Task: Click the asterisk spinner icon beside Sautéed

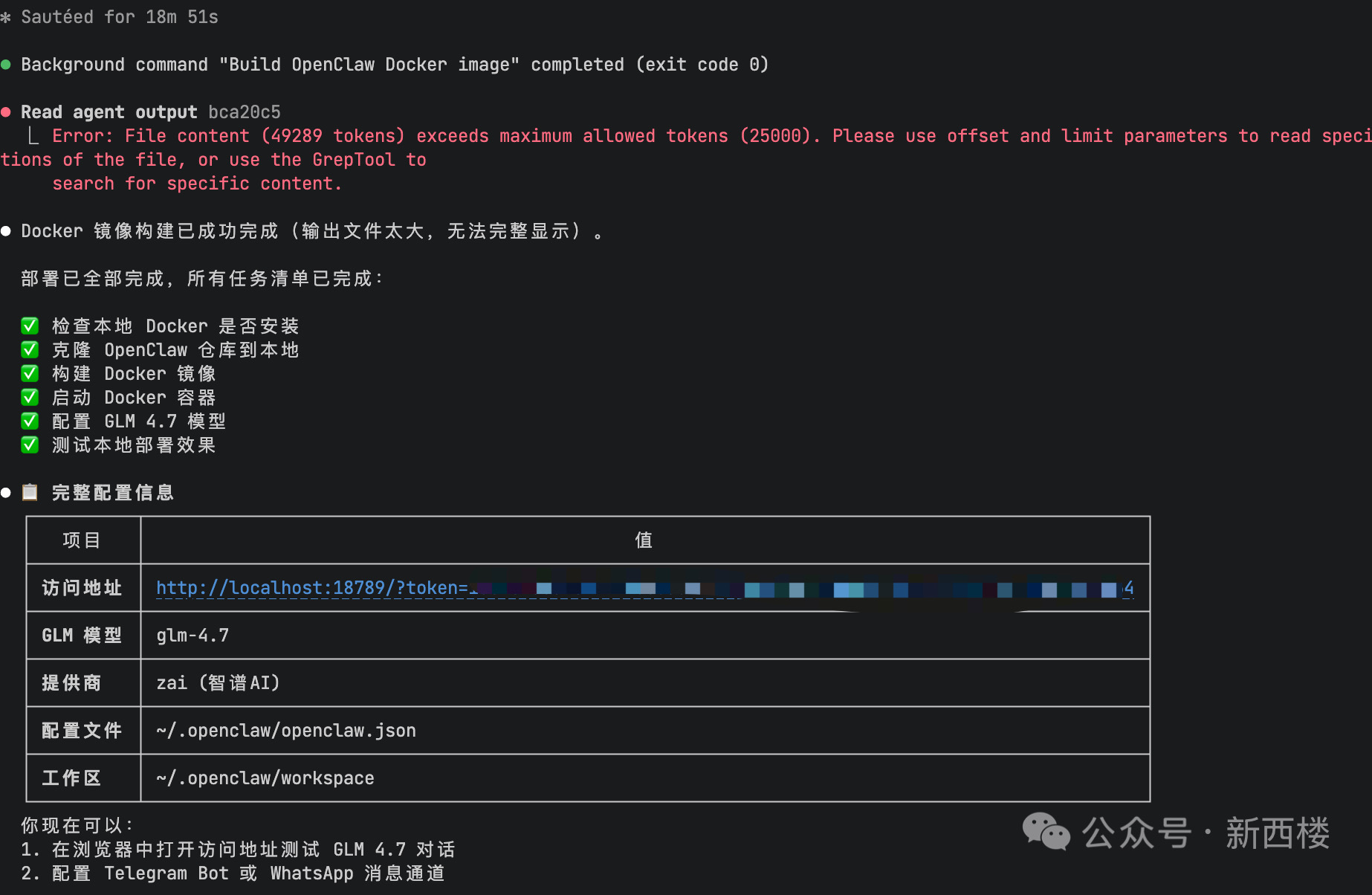Action: point(6,17)
